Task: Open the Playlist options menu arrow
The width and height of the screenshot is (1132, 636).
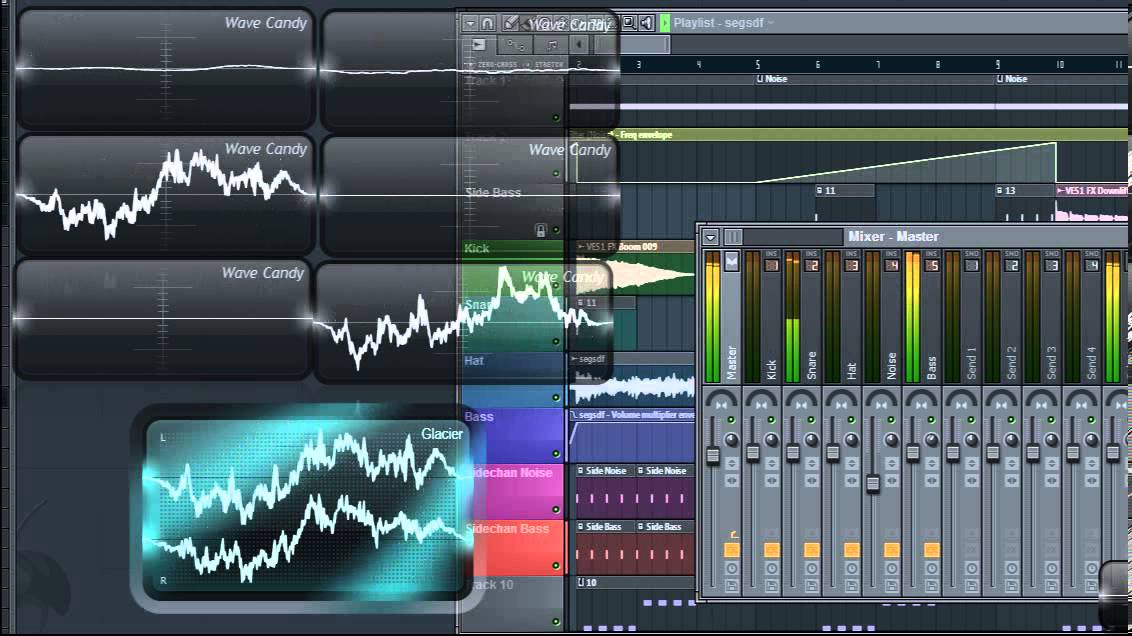Action: (470, 24)
